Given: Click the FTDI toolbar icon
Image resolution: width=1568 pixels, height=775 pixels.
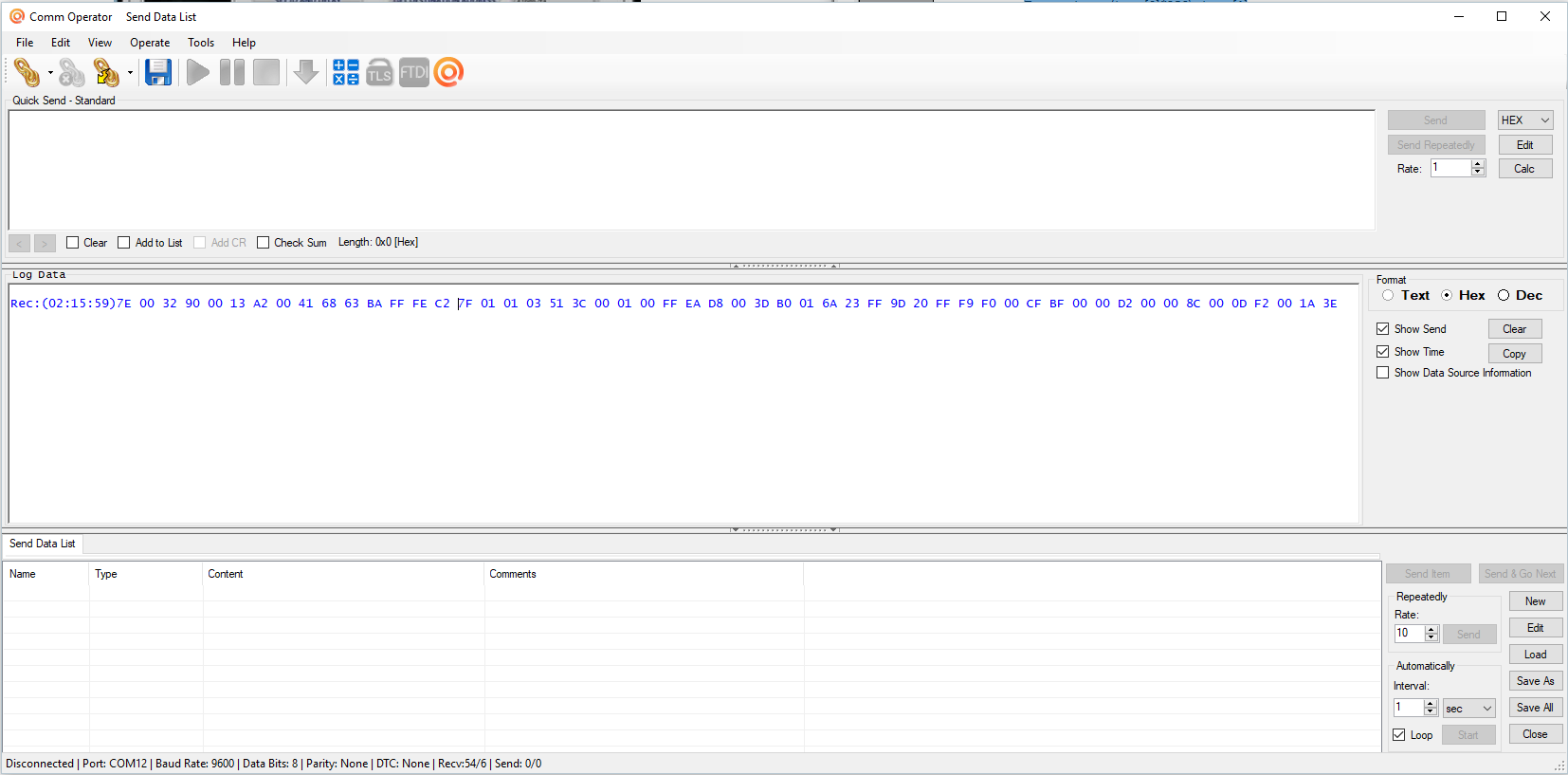Looking at the screenshot, I should click(413, 72).
